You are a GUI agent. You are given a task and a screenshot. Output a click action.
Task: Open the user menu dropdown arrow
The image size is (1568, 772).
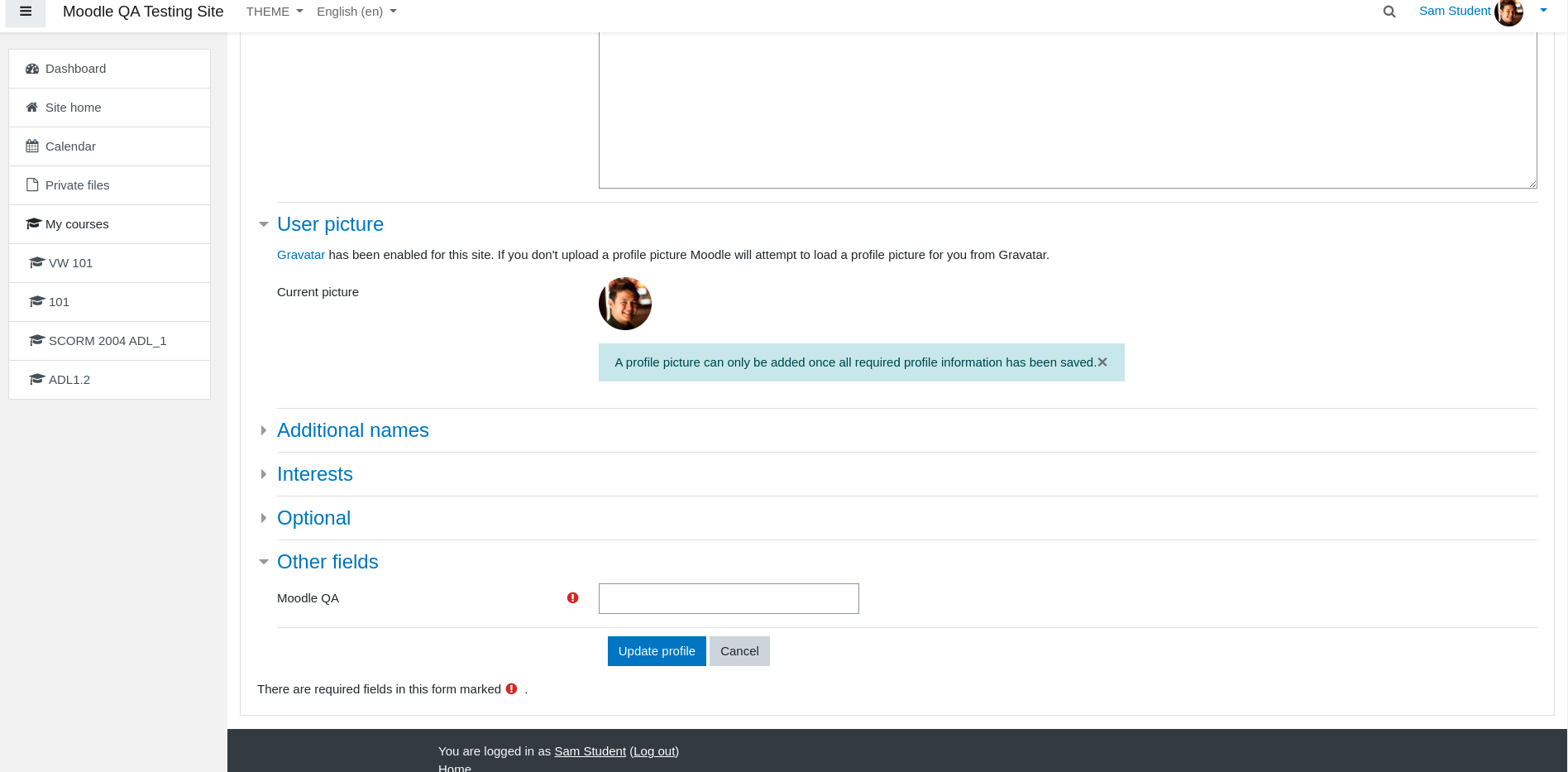[x=1543, y=11]
